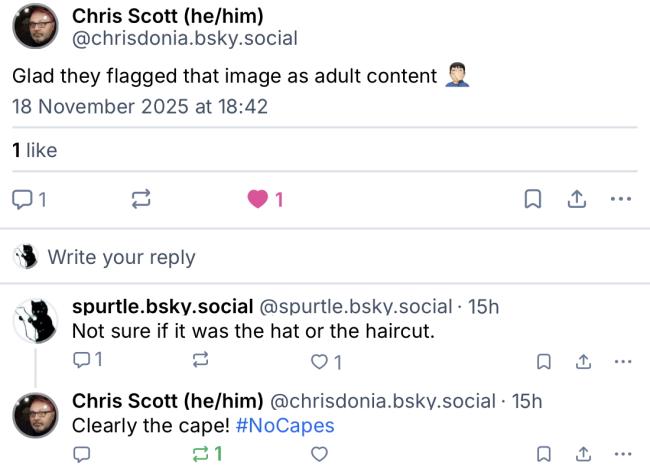The image size is (650, 476).
Task: Undo repost on 'Clearly the cape!' comment
Action: click(201, 455)
